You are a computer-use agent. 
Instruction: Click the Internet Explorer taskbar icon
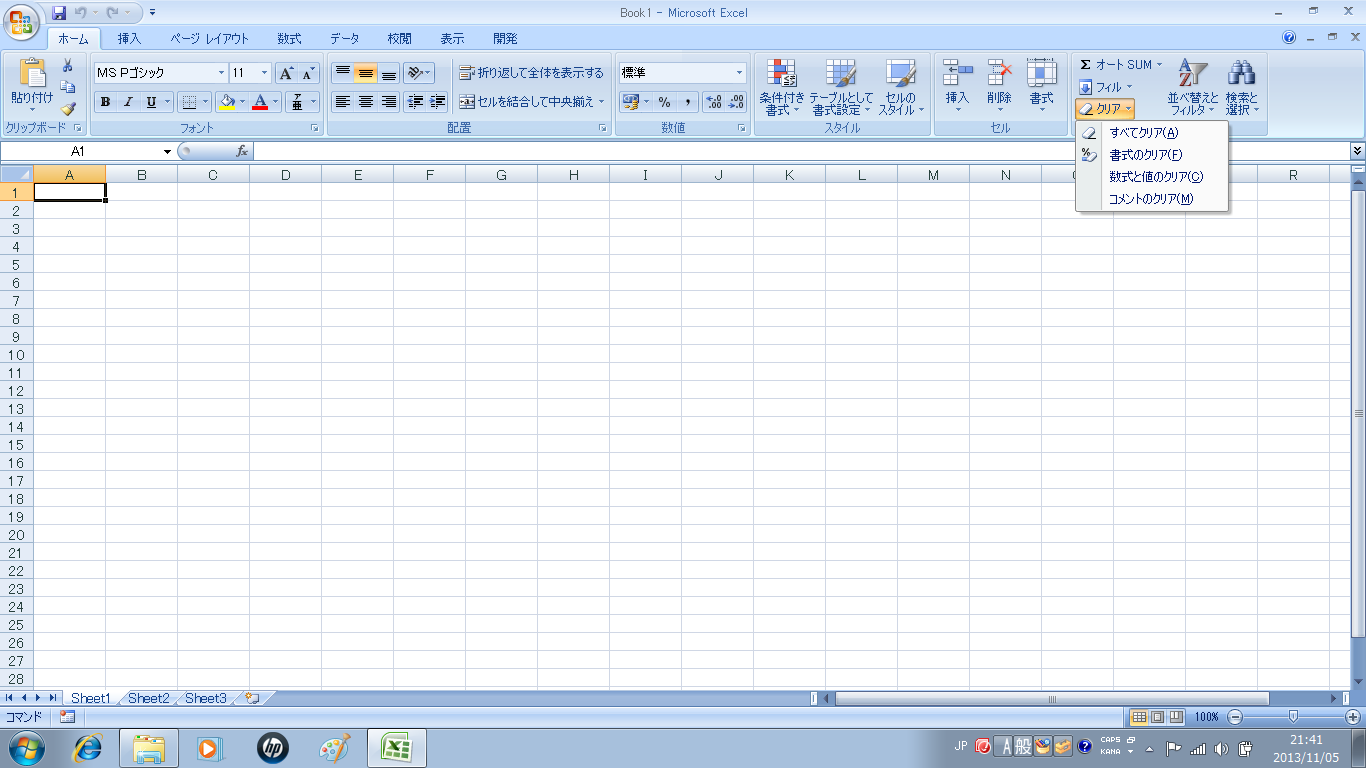click(89, 747)
